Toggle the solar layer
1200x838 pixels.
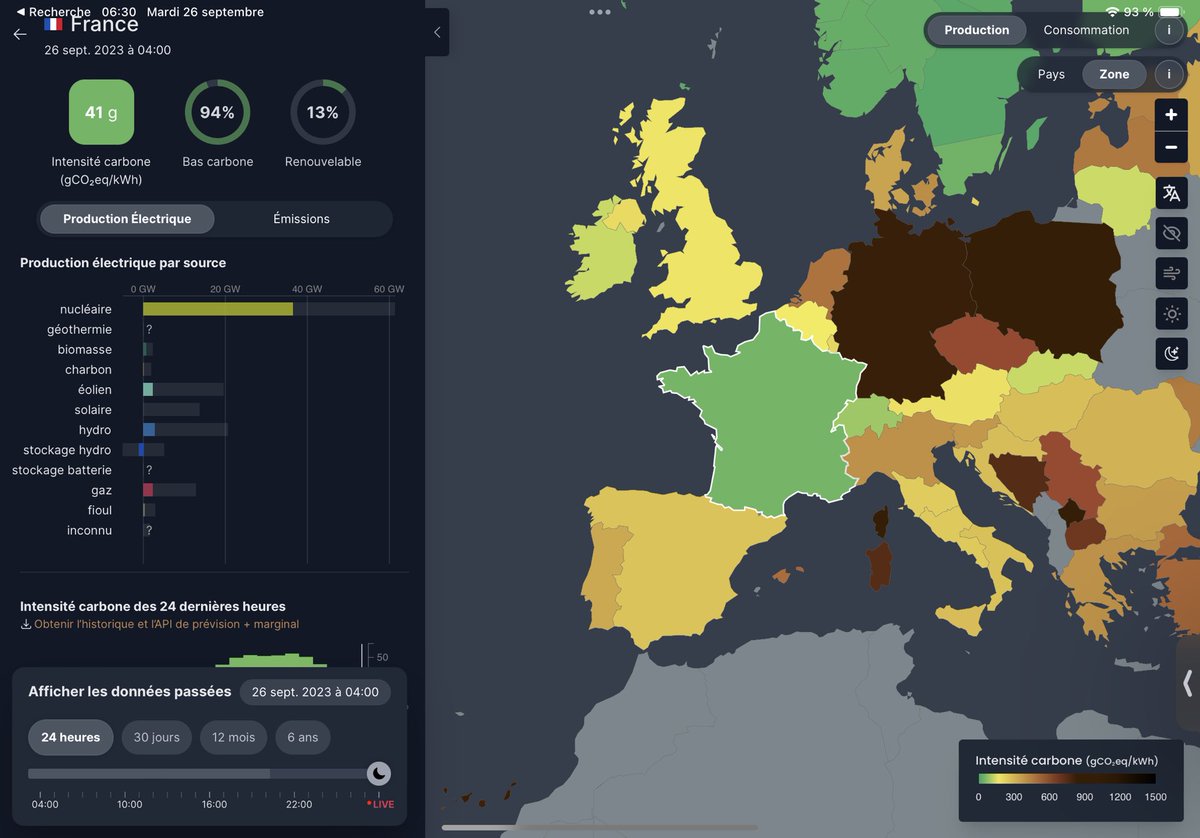[1171, 313]
